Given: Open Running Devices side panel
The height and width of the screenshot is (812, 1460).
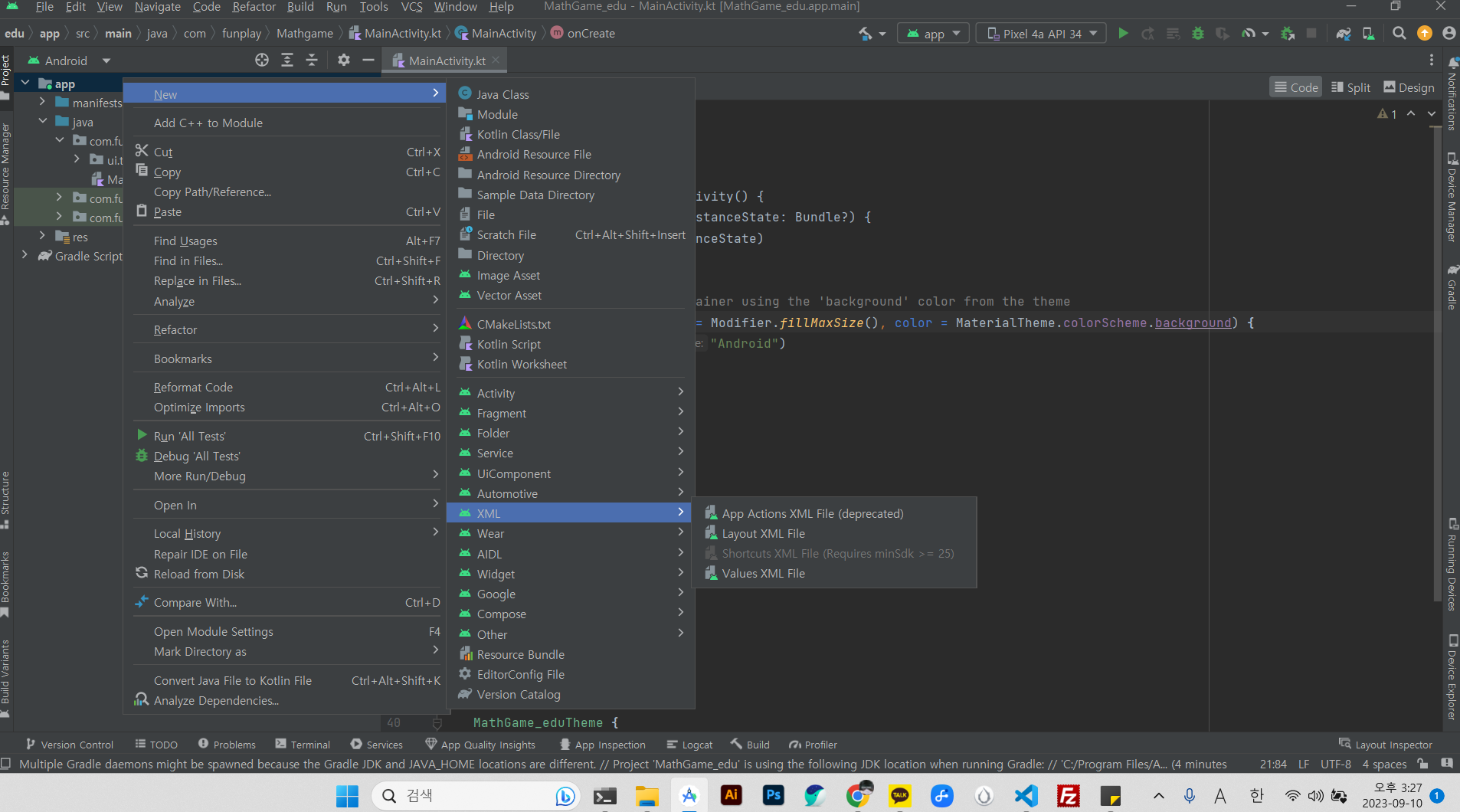Looking at the screenshot, I should [x=1452, y=565].
